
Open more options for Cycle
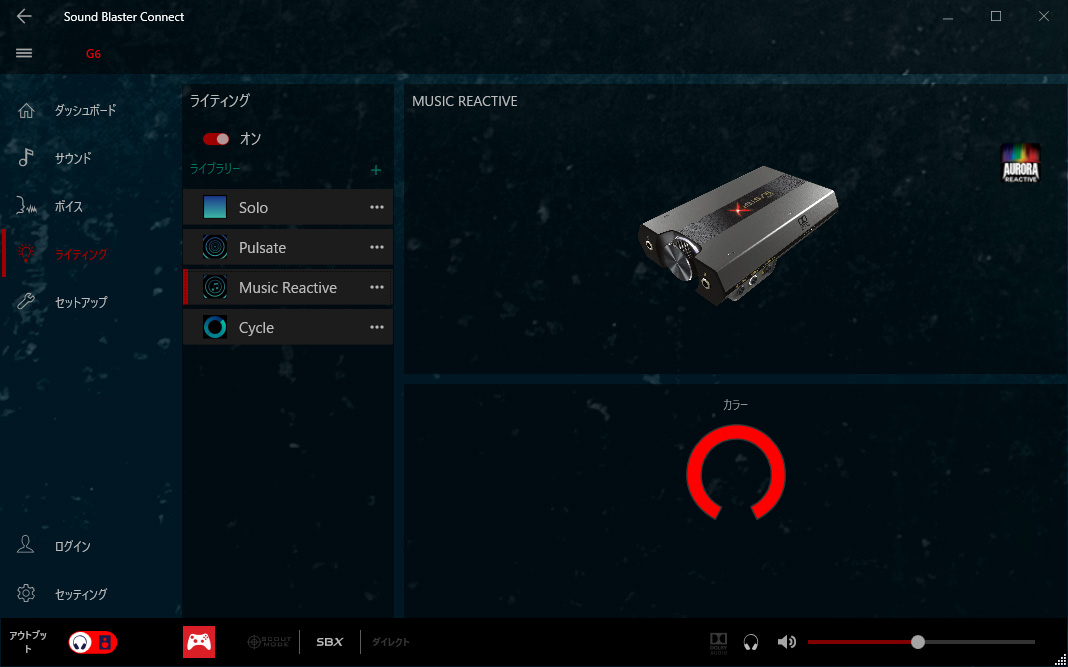click(377, 327)
